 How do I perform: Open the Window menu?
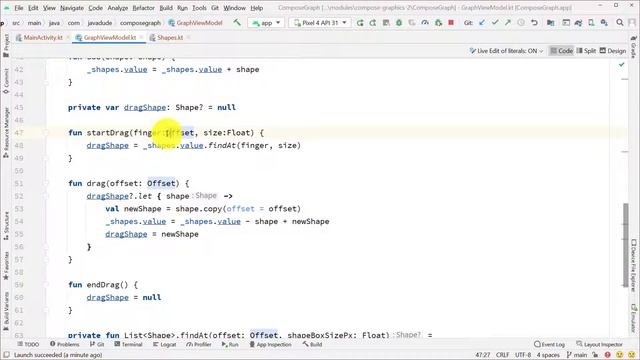pyautogui.click(x=235, y=8)
